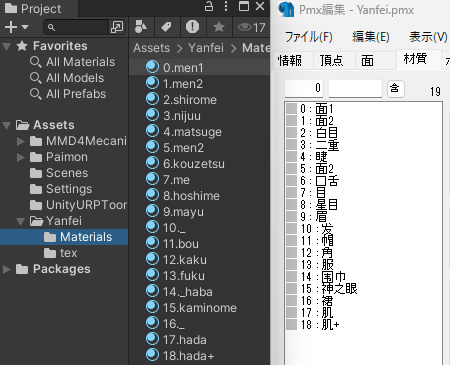Click the material index field showing 0
This screenshot has width=450, height=365.
click(304, 88)
